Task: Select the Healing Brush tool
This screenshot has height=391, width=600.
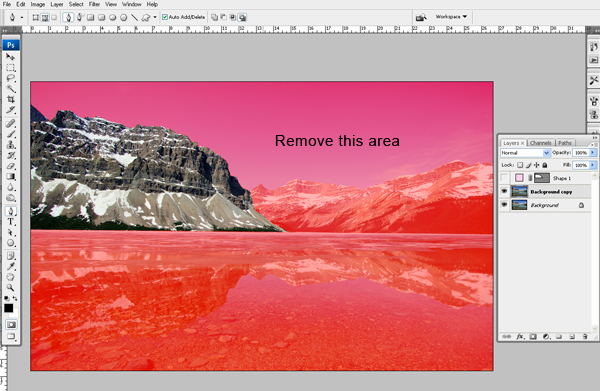Action: (10, 124)
